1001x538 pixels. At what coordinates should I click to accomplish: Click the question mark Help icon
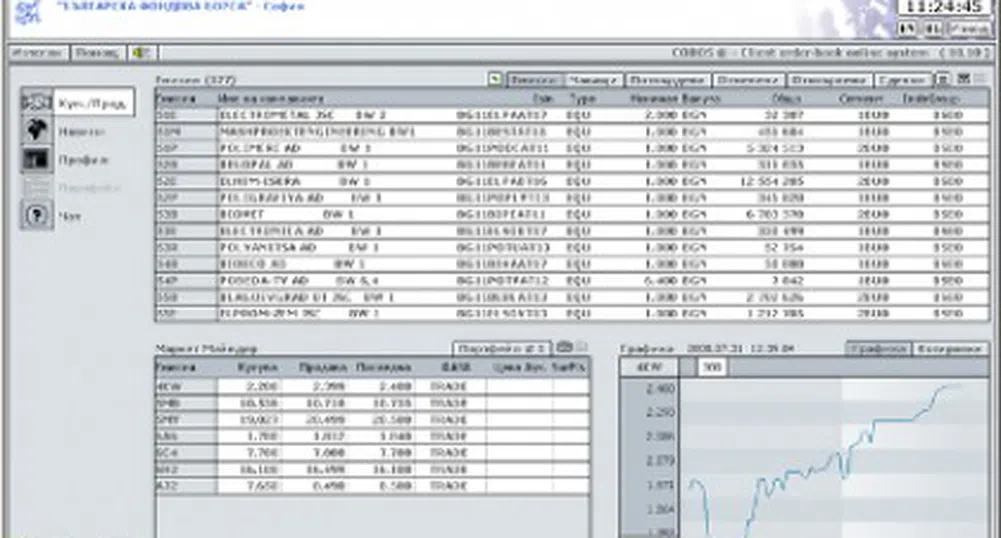point(37,215)
